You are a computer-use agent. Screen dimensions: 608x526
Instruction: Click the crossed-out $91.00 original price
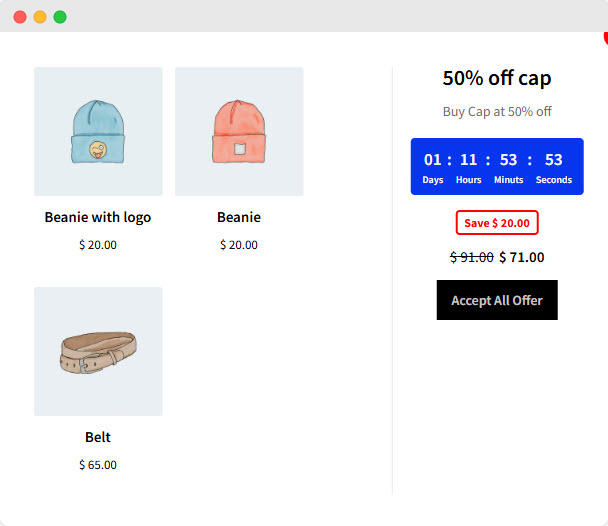(472, 257)
